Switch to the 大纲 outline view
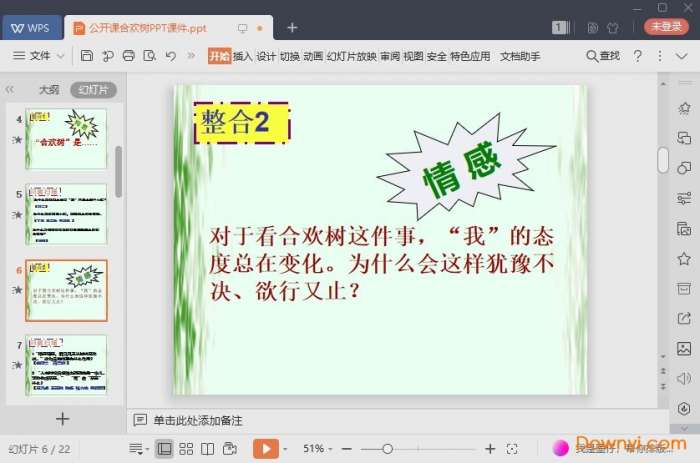 click(49, 90)
